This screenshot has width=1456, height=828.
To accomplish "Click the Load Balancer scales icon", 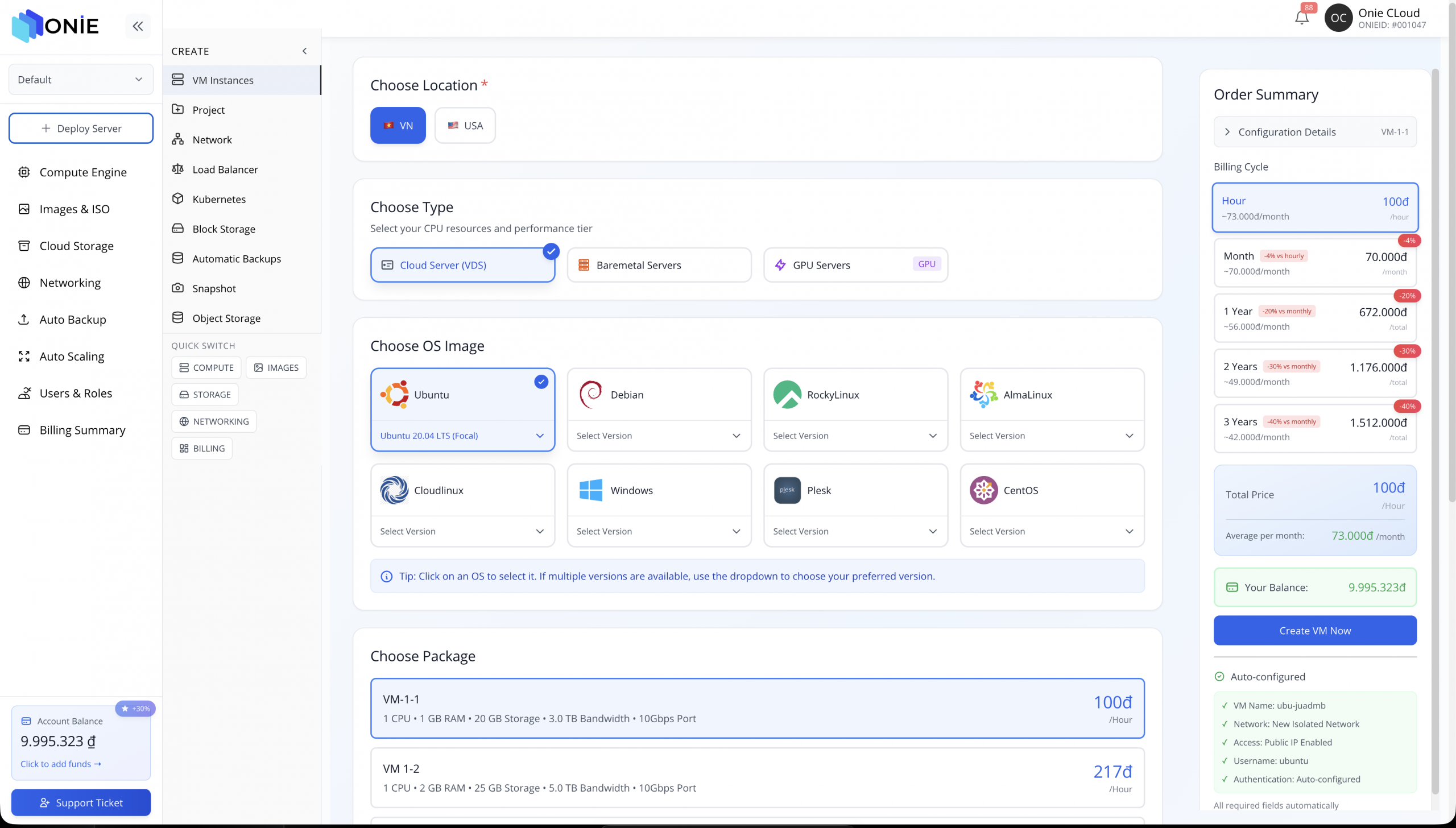I will click(177, 169).
